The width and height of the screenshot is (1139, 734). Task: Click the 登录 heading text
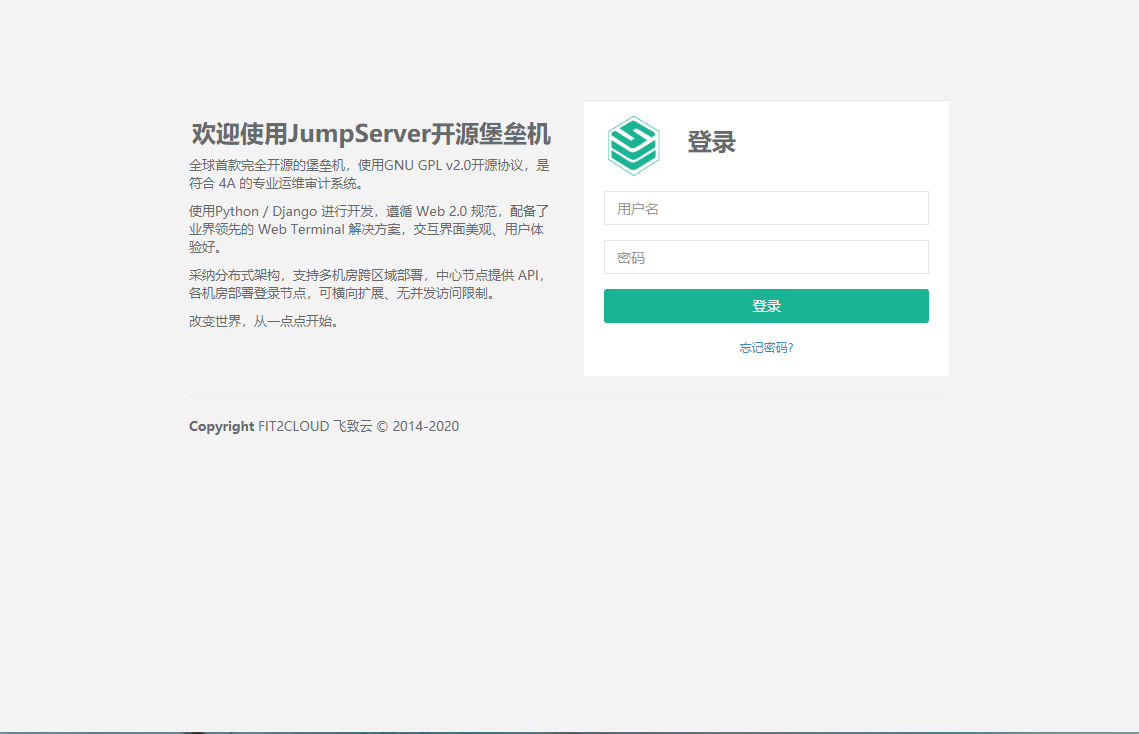tap(713, 142)
